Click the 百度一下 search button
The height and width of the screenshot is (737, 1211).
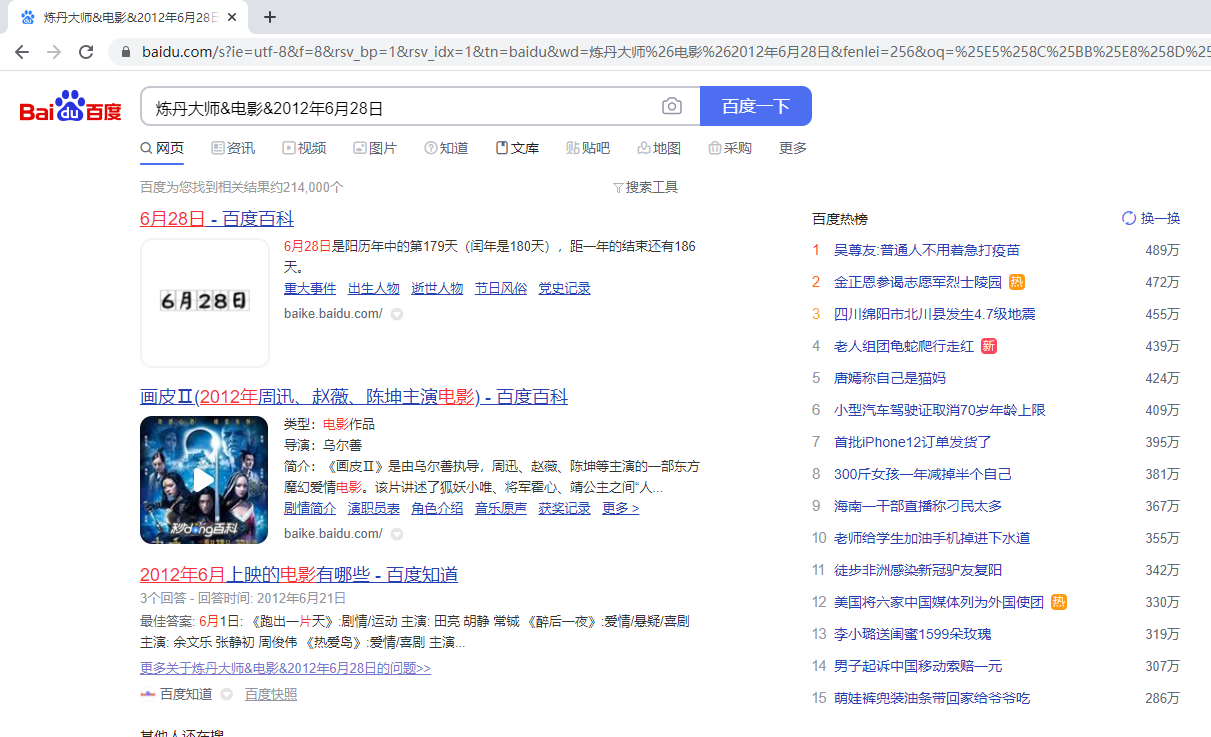pos(756,106)
